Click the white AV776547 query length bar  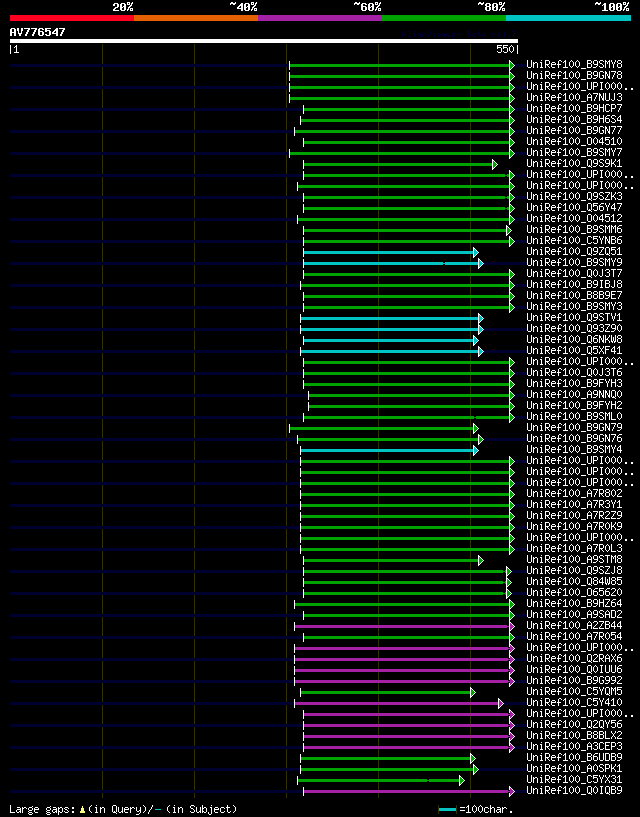pos(264,41)
